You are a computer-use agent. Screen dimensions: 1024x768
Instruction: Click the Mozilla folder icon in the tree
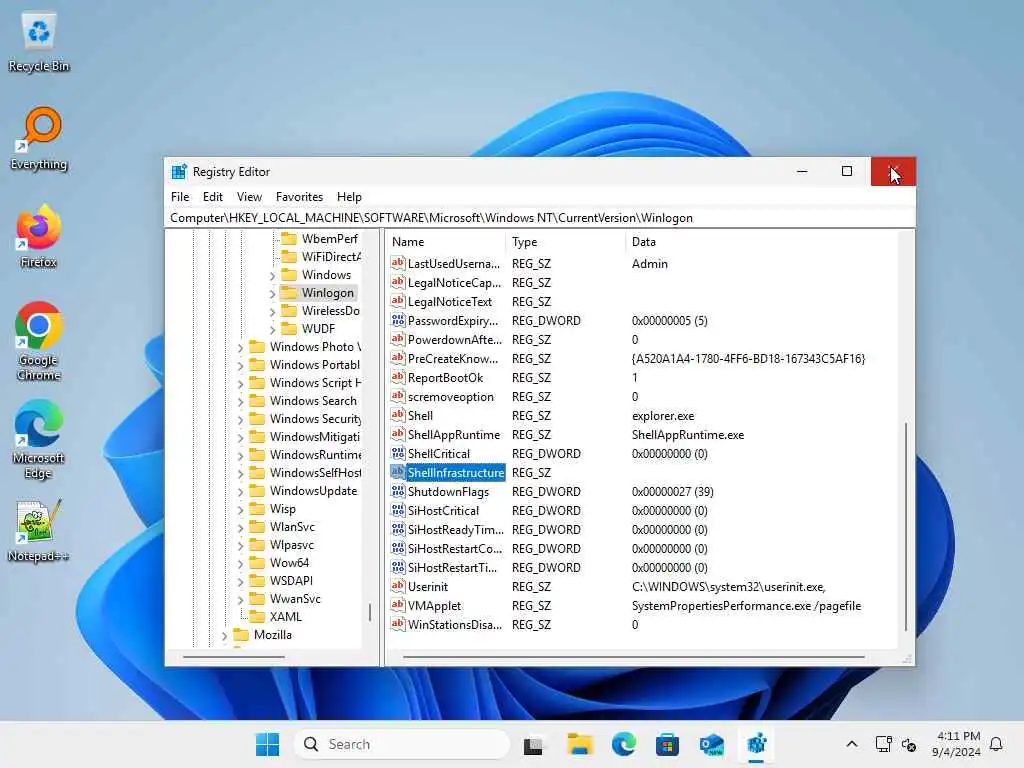tap(241, 635)
